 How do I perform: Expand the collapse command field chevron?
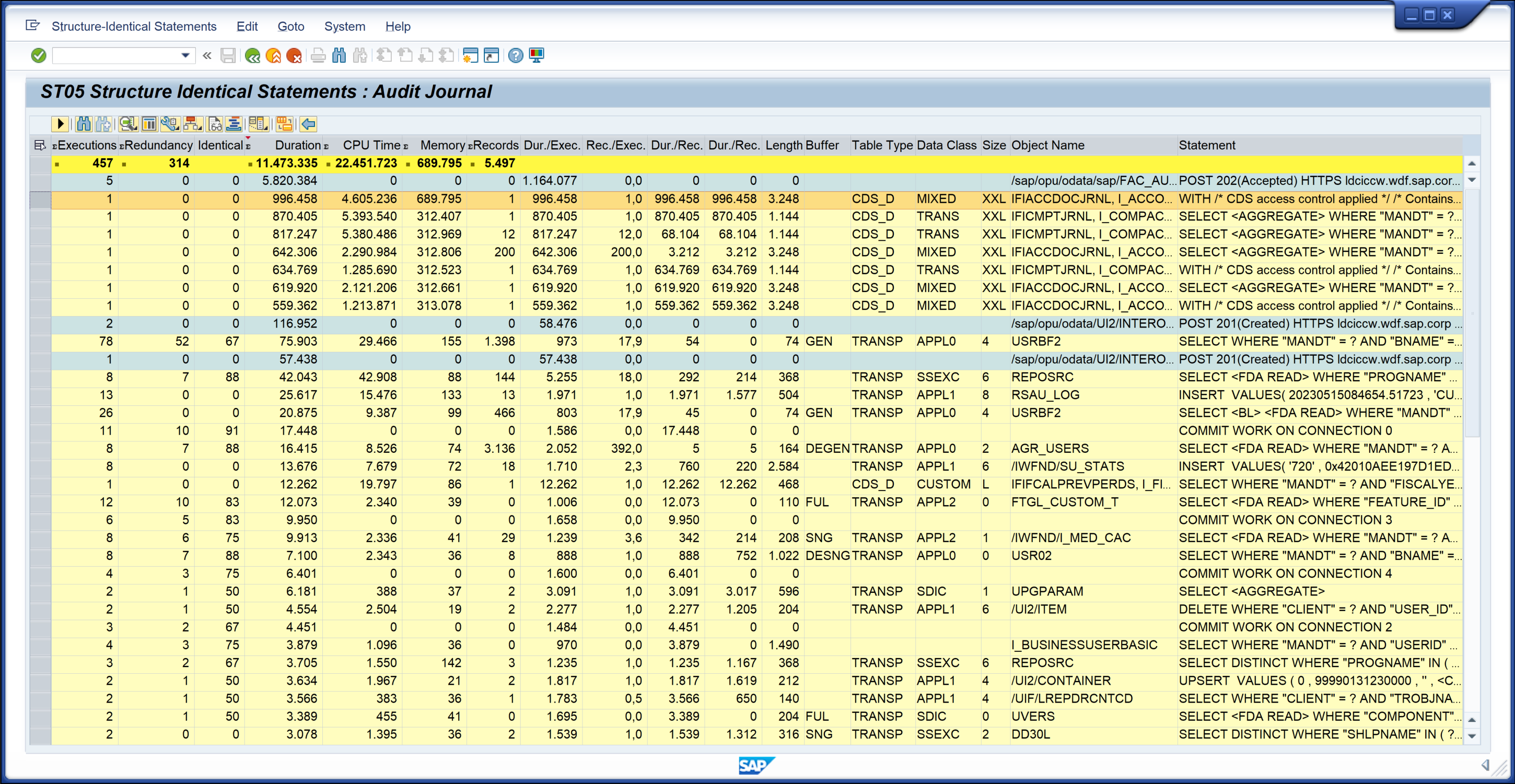[x=207, y=56]
